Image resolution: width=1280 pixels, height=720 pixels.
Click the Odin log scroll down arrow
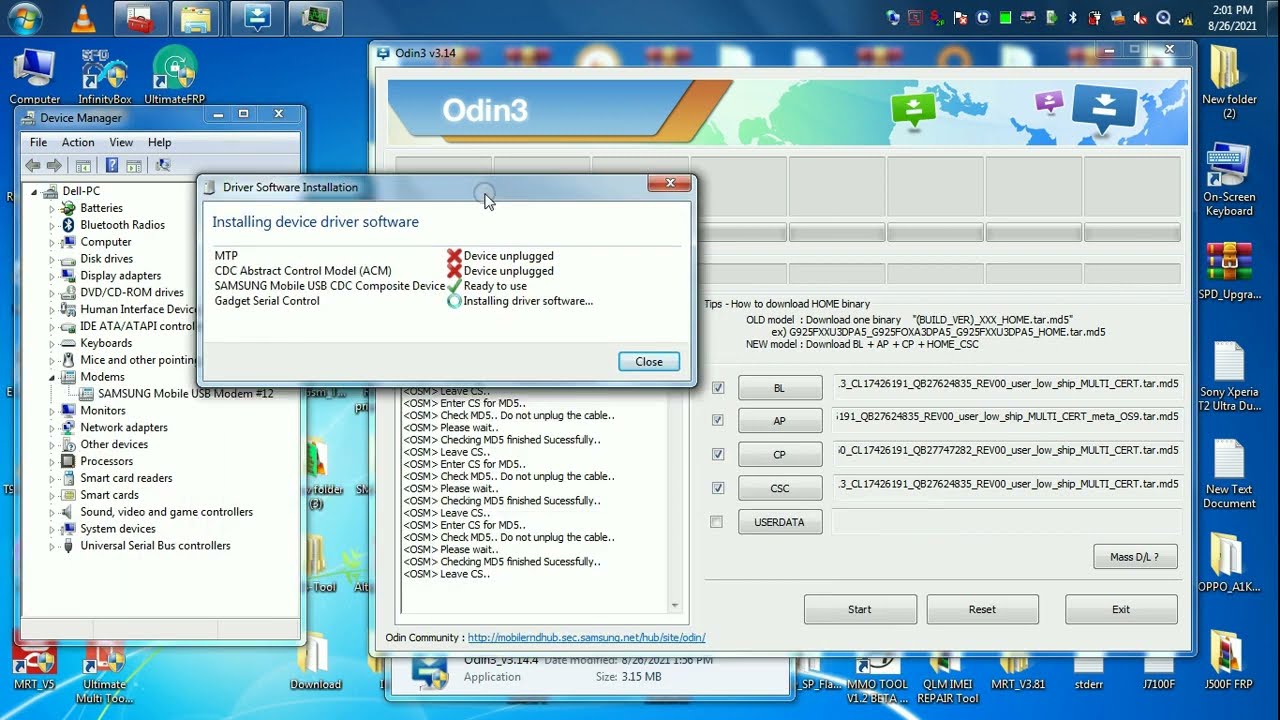(674, 605)
